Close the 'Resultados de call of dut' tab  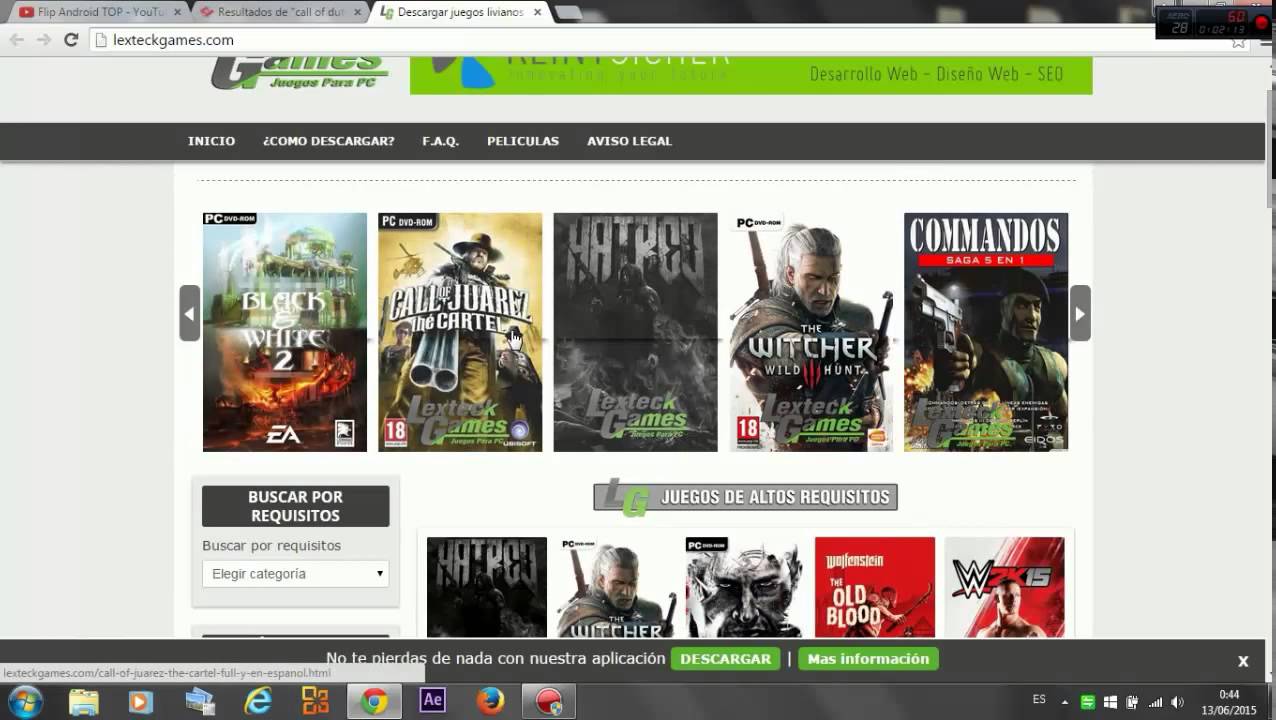356,13
